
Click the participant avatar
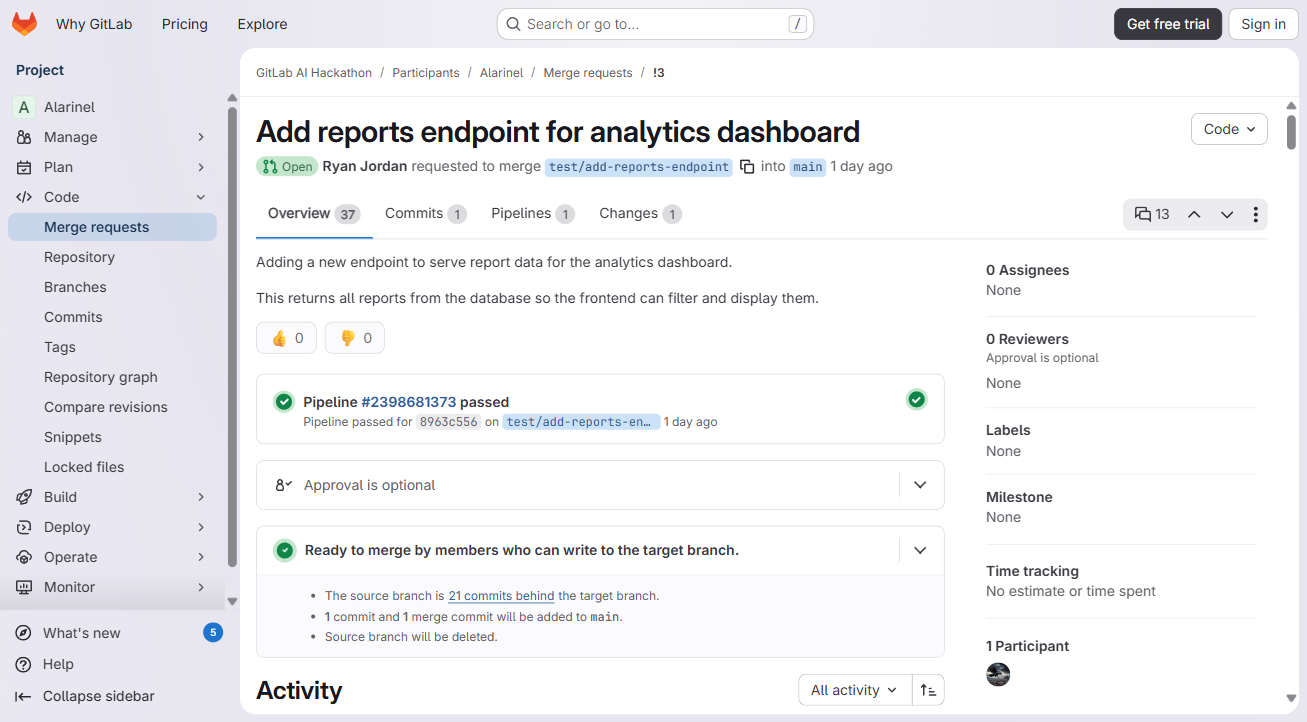click(x=998, y=674)
